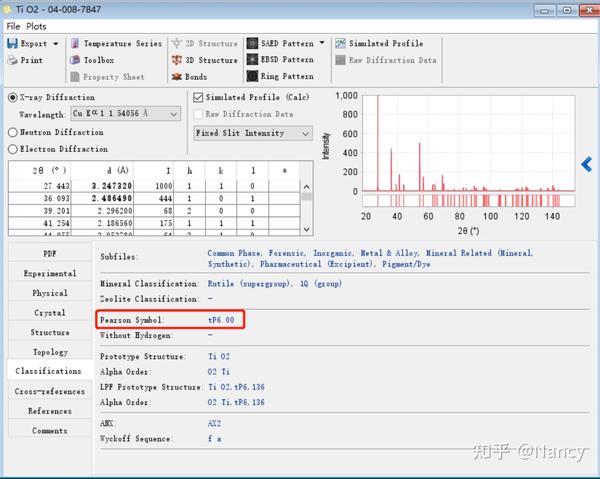Open the Plots menu
600x479 pixels.
[x=36, y=26]
